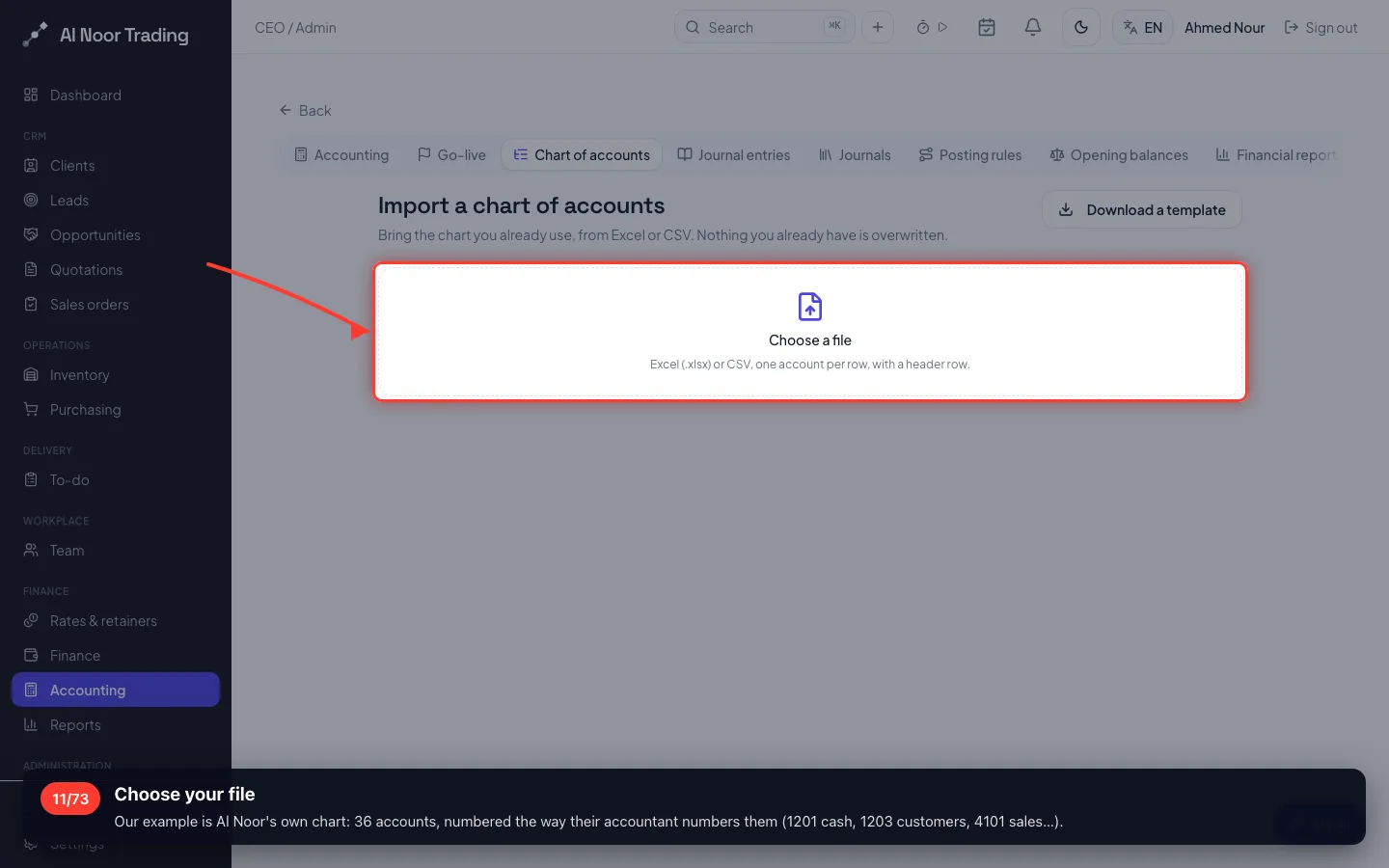The height and width of the screenshot is (868, 1389).
Task: Open Sales orders from the sidebar
Action: [116, 305]
